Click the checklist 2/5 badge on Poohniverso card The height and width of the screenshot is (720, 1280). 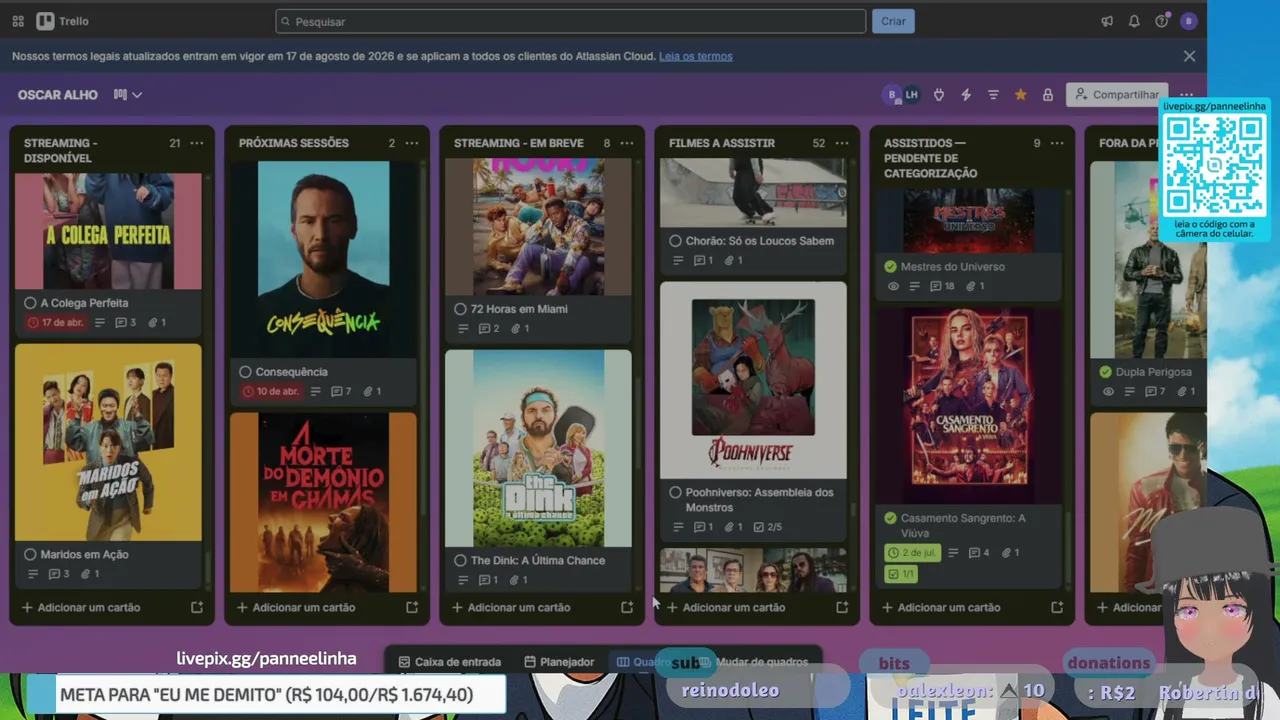pyautogui.click(x=767, y=527)
